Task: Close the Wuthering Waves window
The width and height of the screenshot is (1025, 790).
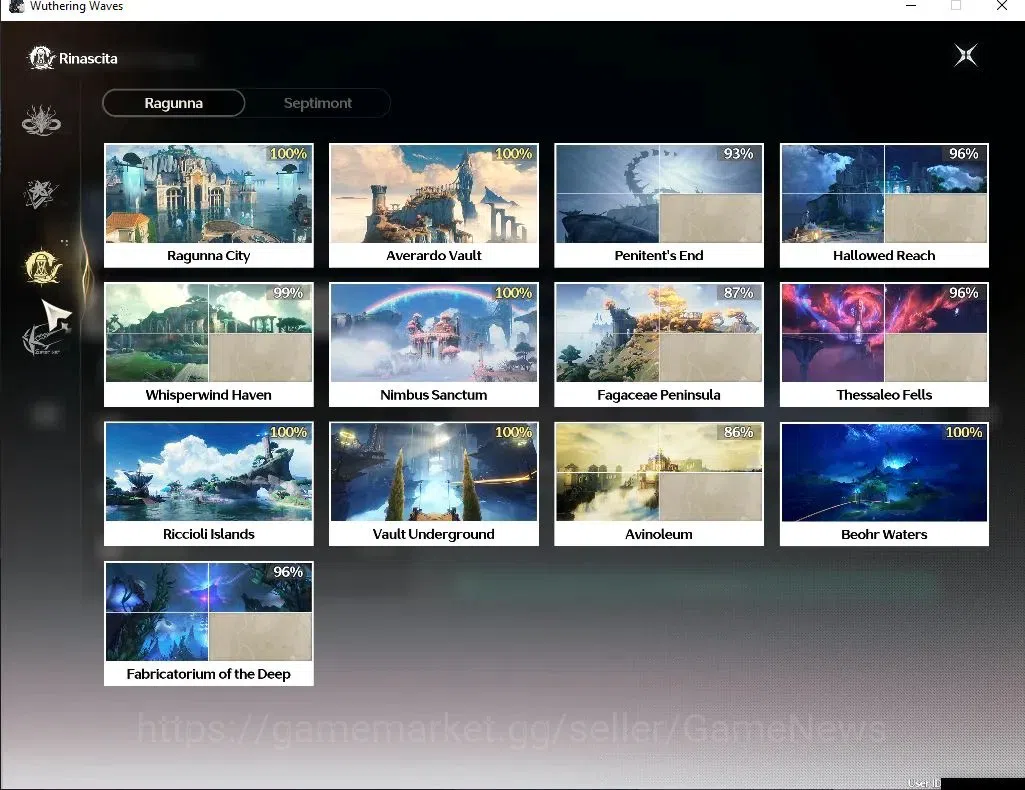Action: tap(1001, 6)
